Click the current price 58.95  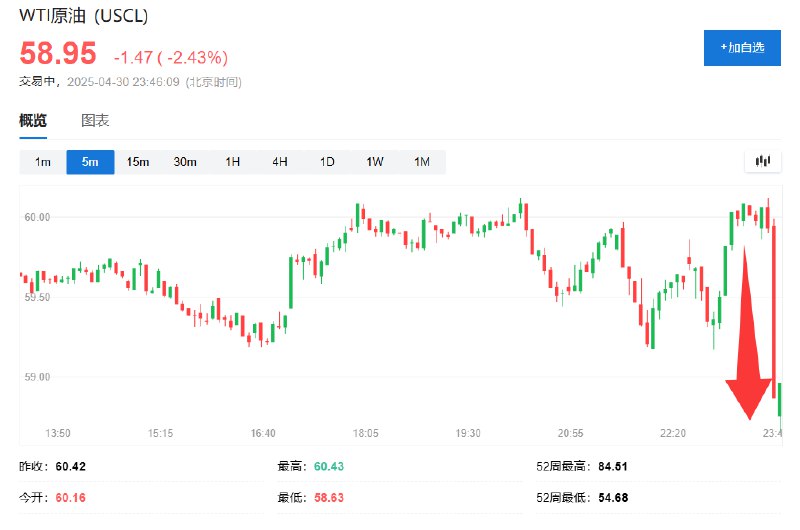coord(58,53)
